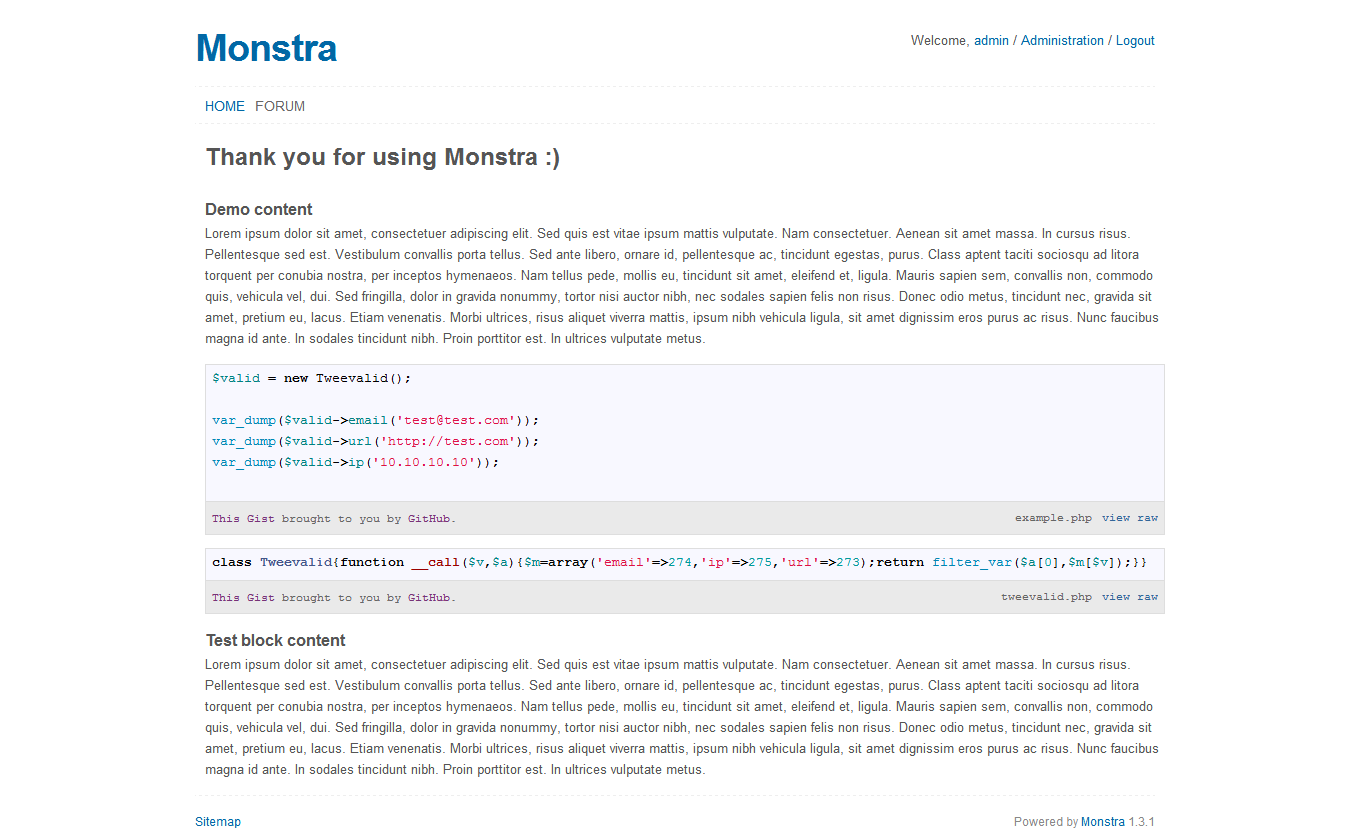Open the tweevalid.php file link
Viewport: 1349px width, 832px height.
click(x=1046, y=597)
